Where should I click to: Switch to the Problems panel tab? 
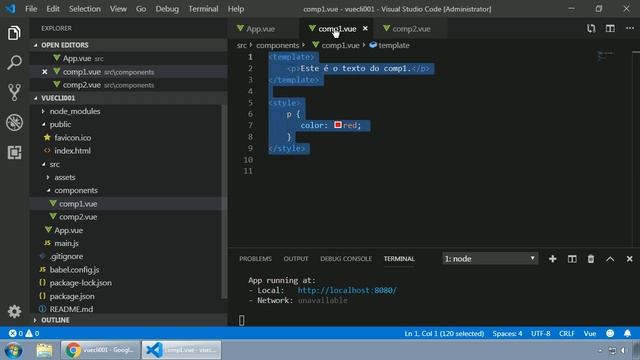click(x=255, y=259)
